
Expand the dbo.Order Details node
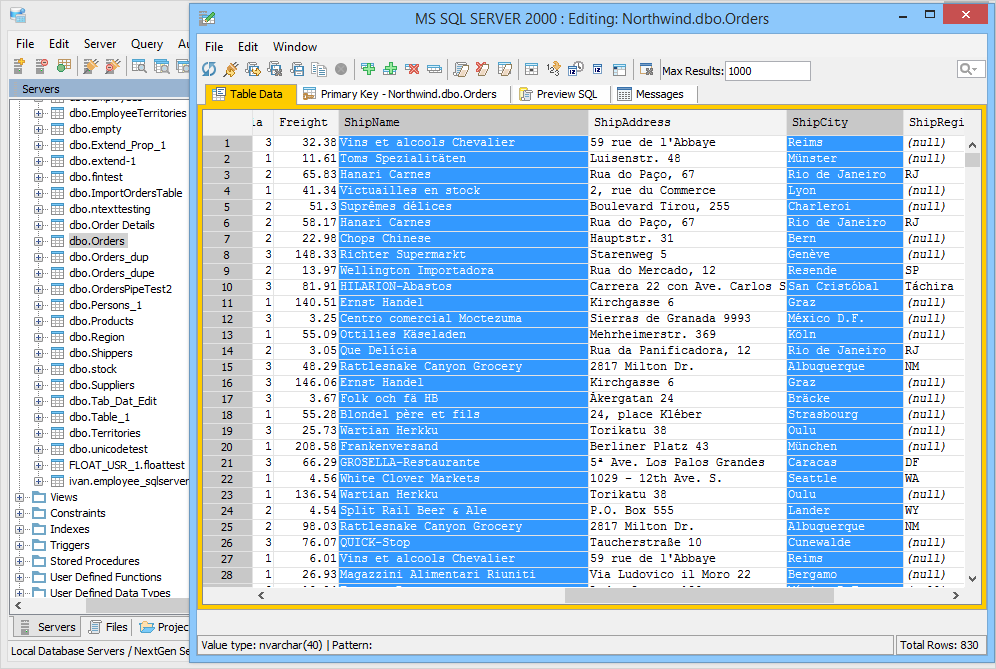point(39,226)
